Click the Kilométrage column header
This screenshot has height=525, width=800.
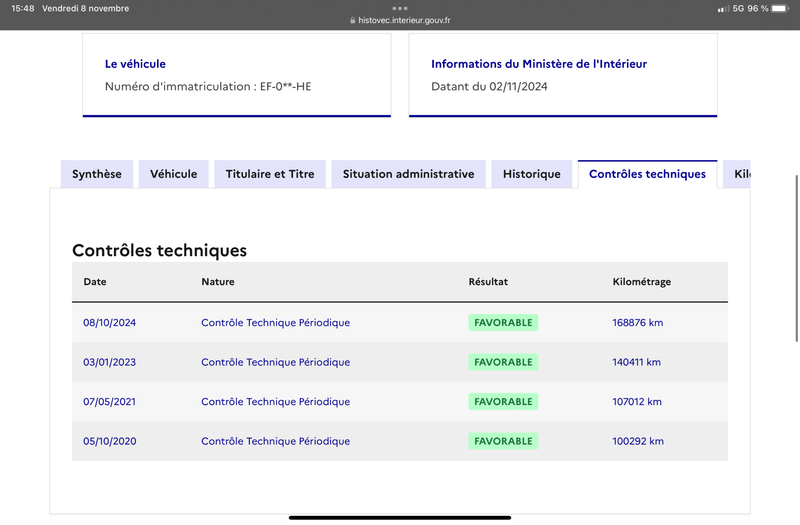642,282
